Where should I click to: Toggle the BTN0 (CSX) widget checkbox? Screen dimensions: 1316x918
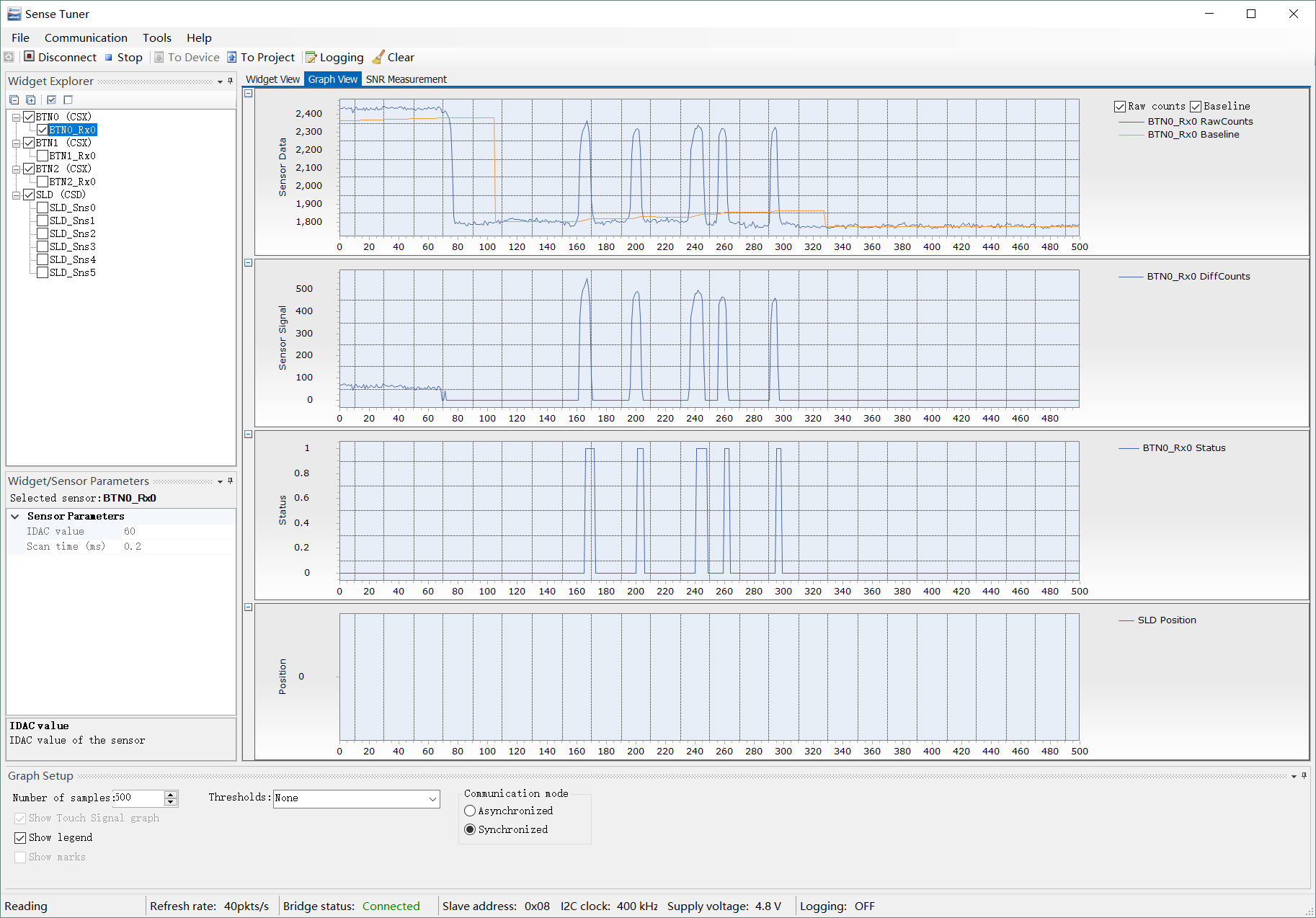(29, 117)
